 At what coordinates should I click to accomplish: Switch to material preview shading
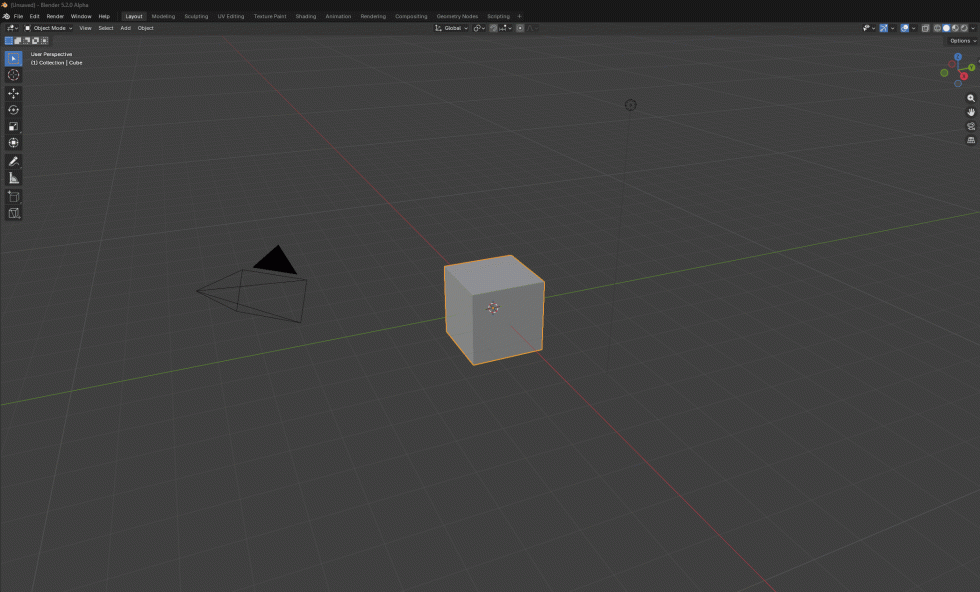pyautogui.click(x=955, y=28)
